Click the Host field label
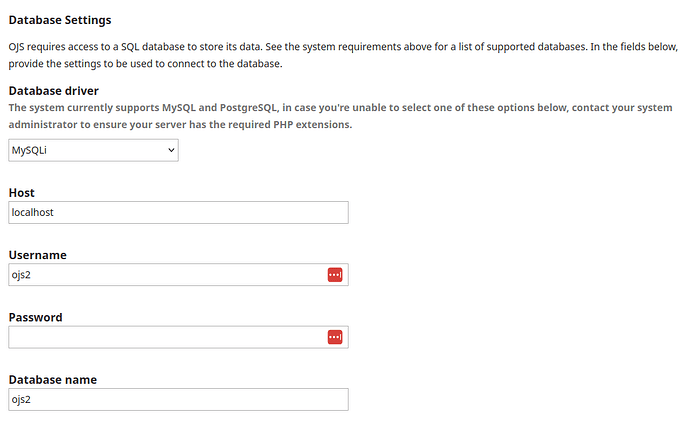Screen dimensions: 690x427 click(x=22, y=192)
